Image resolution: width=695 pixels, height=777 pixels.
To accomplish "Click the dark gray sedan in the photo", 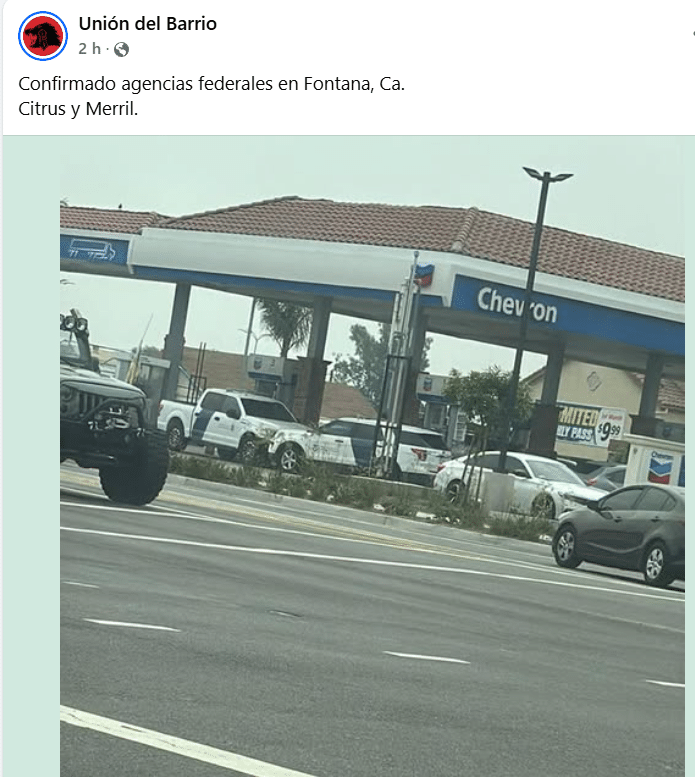I will point(619,534).
